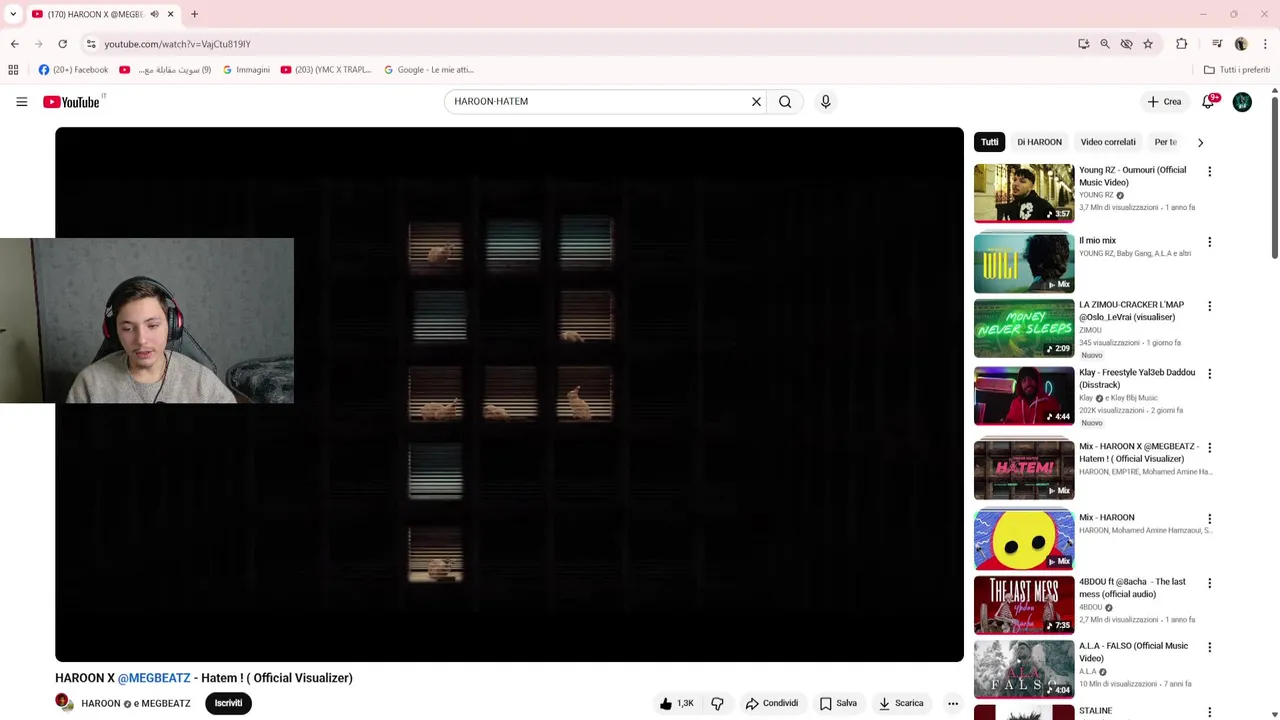Click the address bar URL
The height and width of the screenshot is (720, 1280).
(177, 44)
